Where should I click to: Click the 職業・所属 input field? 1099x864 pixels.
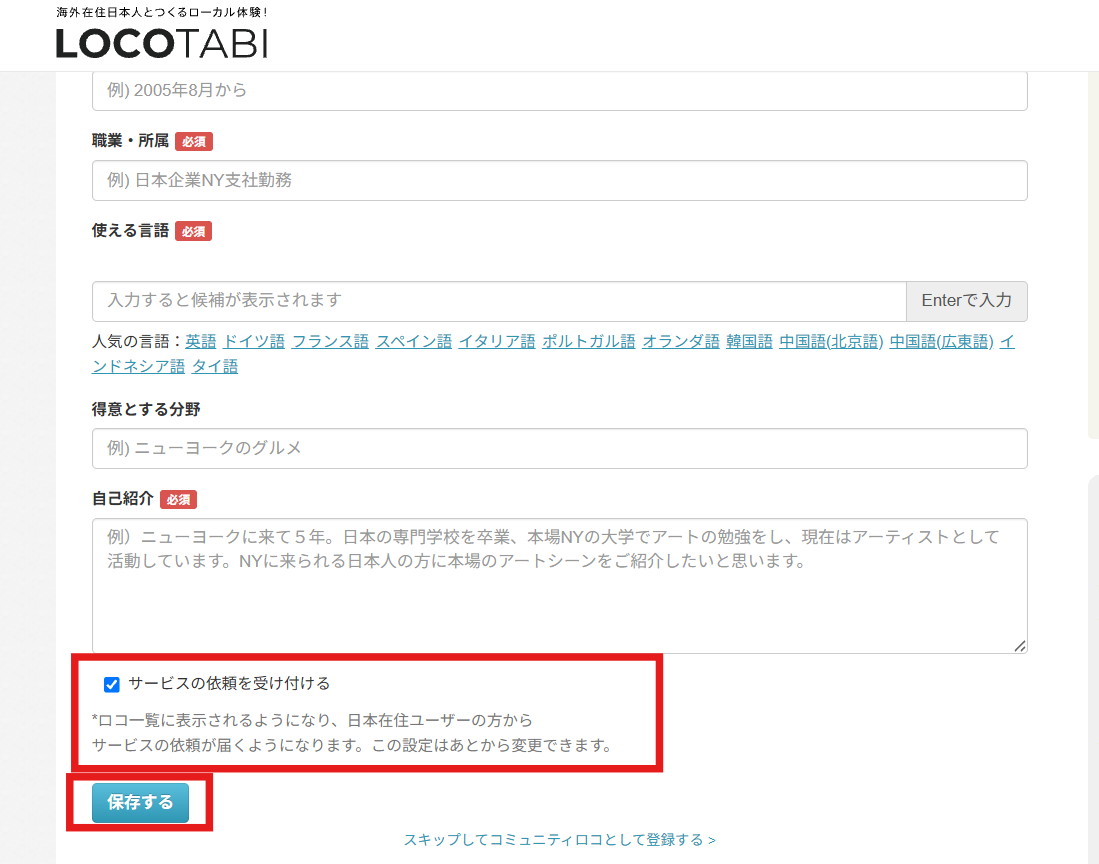[559, 181]
